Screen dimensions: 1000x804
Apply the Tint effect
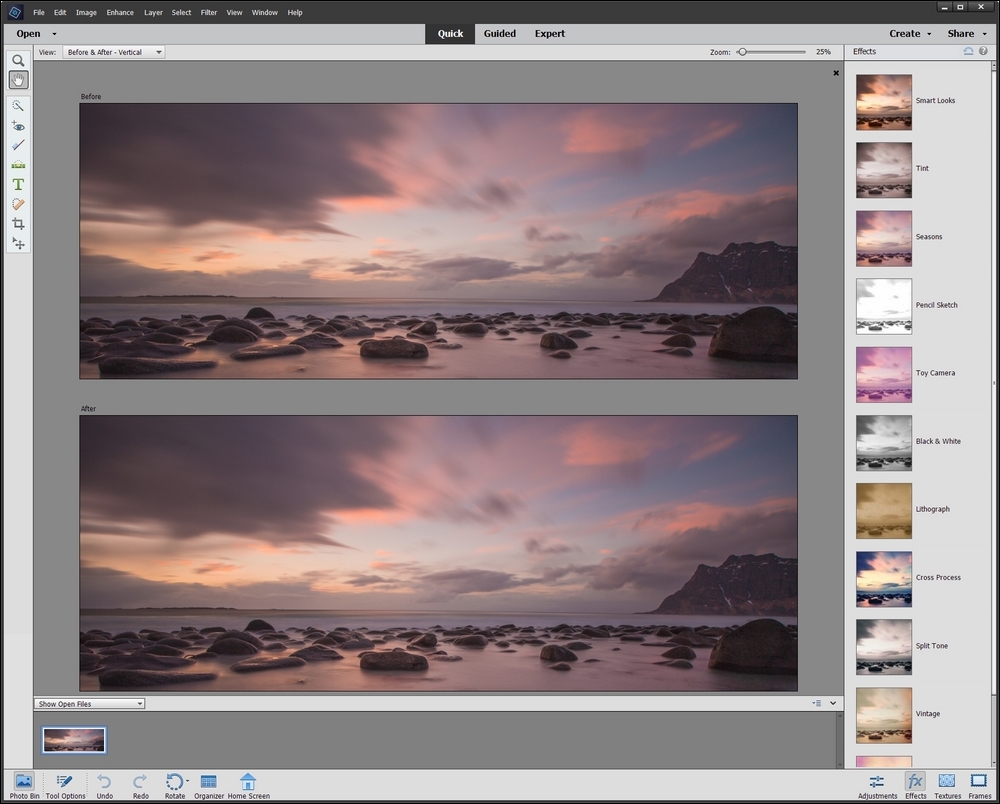[884, 170]
